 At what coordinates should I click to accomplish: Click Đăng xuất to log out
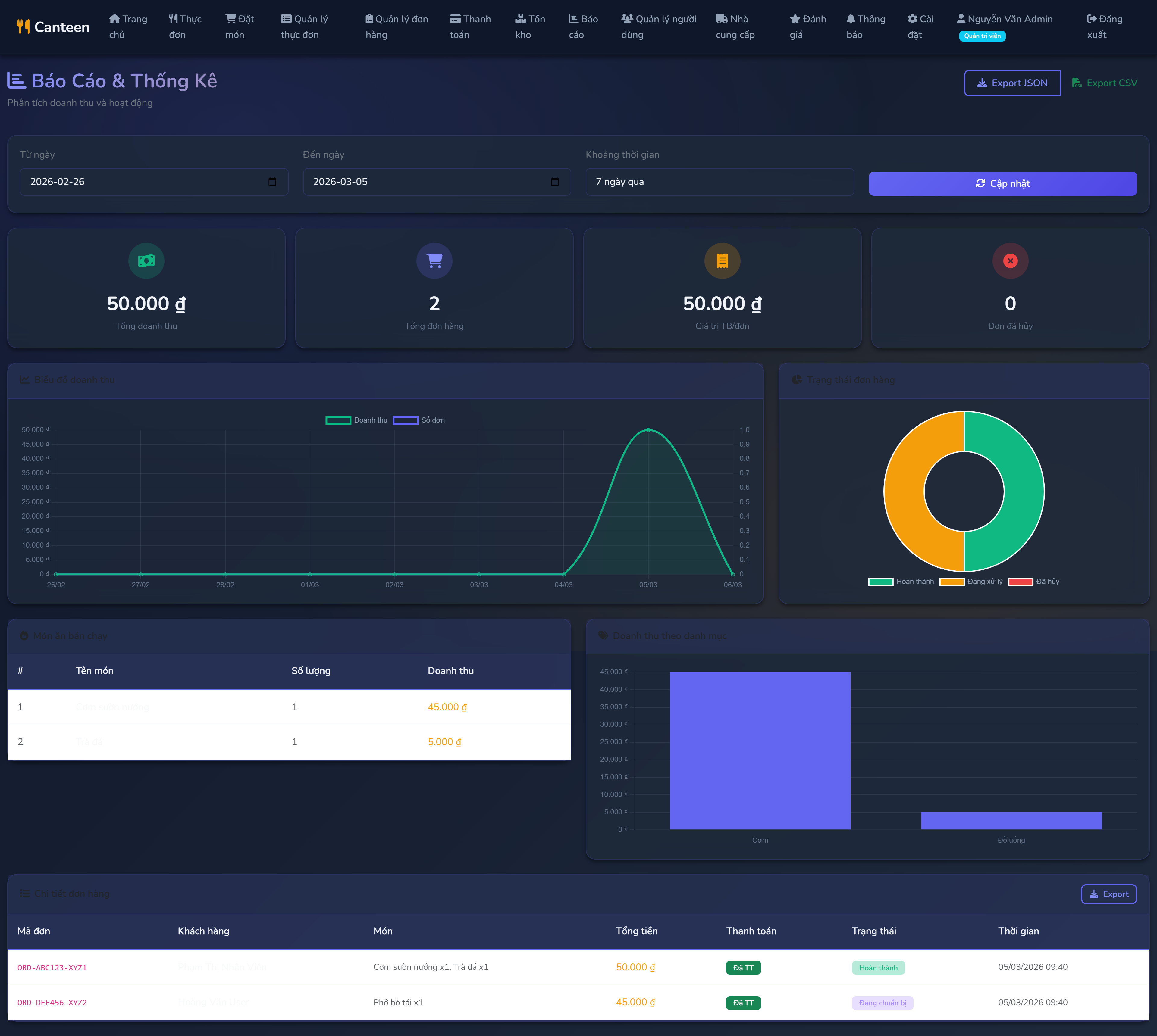click(x=1105, y=27)
